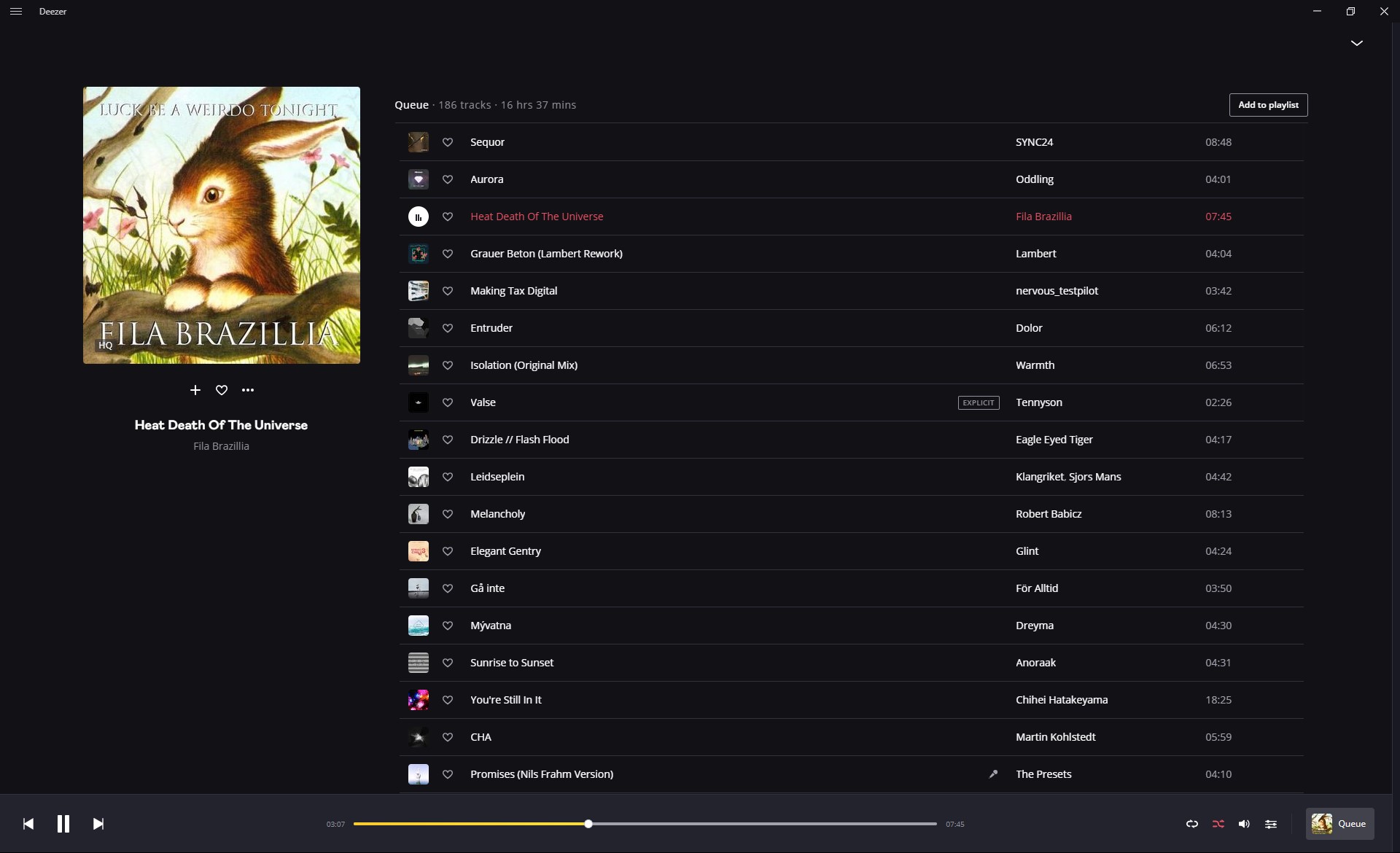The width and height of the screenshot is (1400, 853).
Task: Open artist Eagle Eyed Tiger
Action: pos(1054,440)
